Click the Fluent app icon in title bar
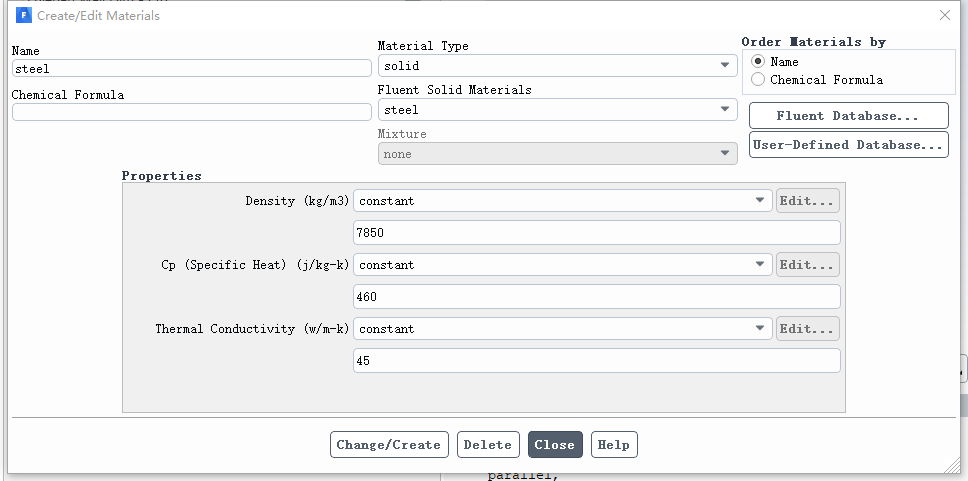 click(x=23, y=15)
